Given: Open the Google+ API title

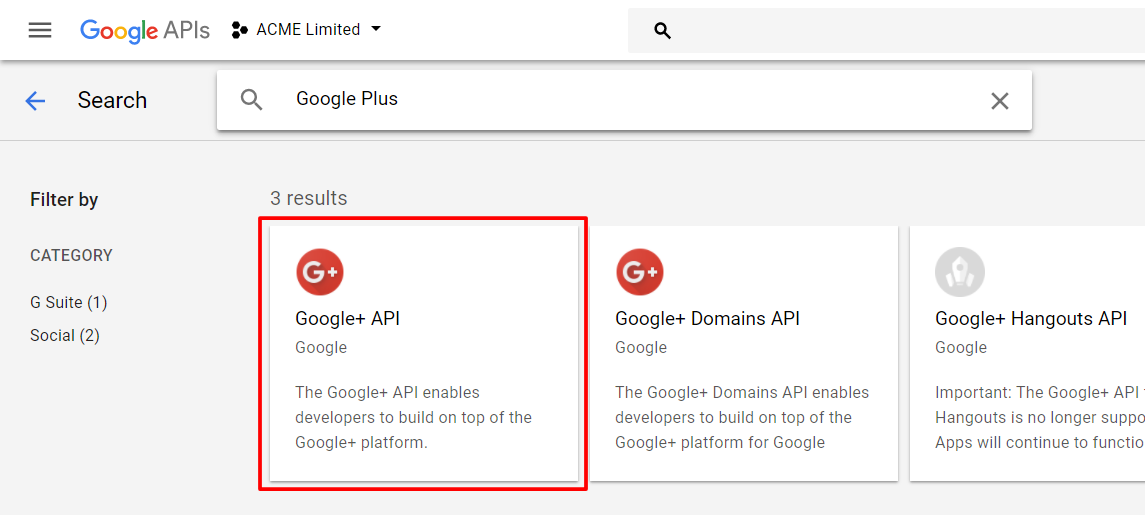Looking at the screenshot, I should [x=348, y=318].
